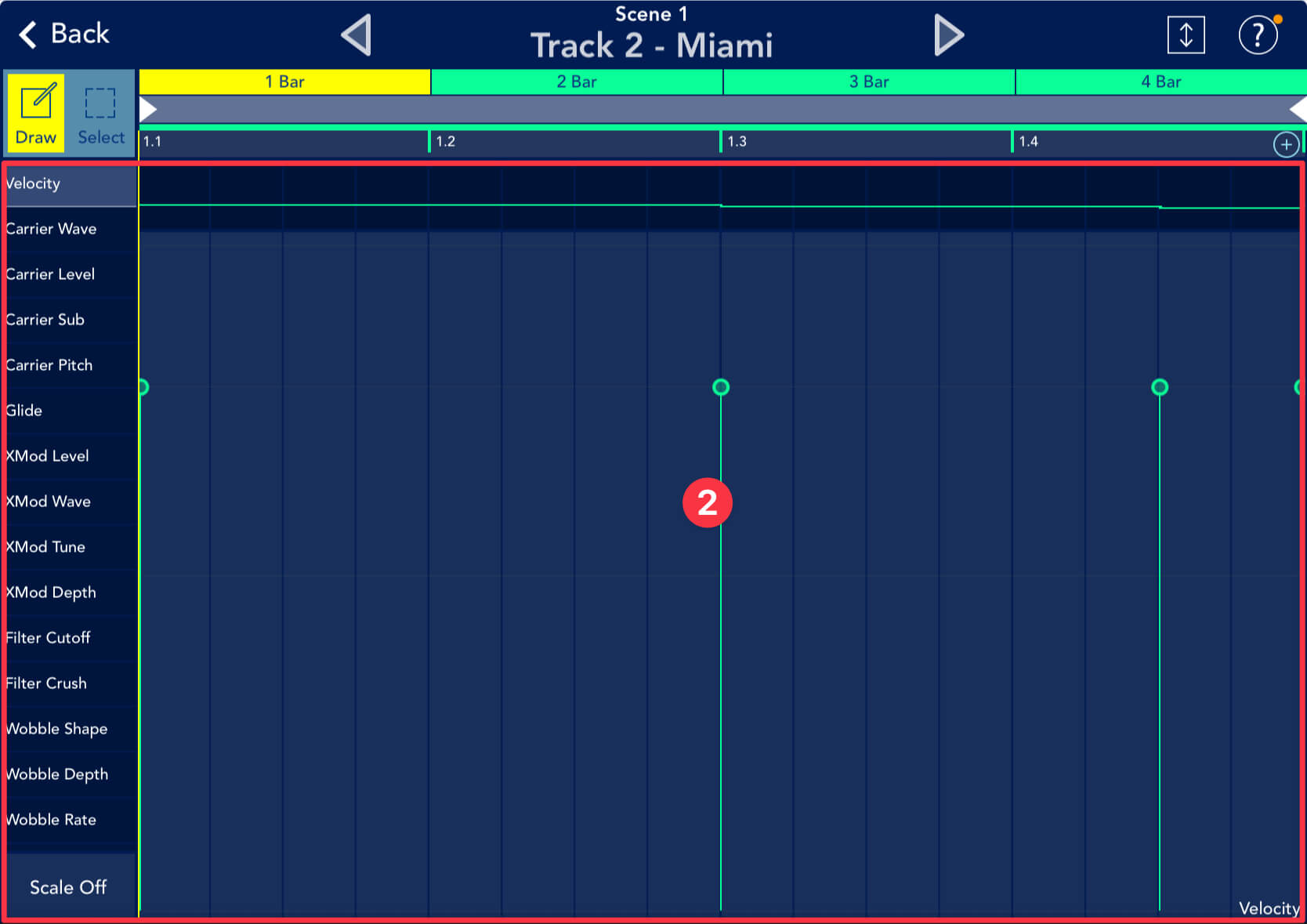Choose the 3 Bar length option
1307x924 pixels.
click(x=869, y=82)
